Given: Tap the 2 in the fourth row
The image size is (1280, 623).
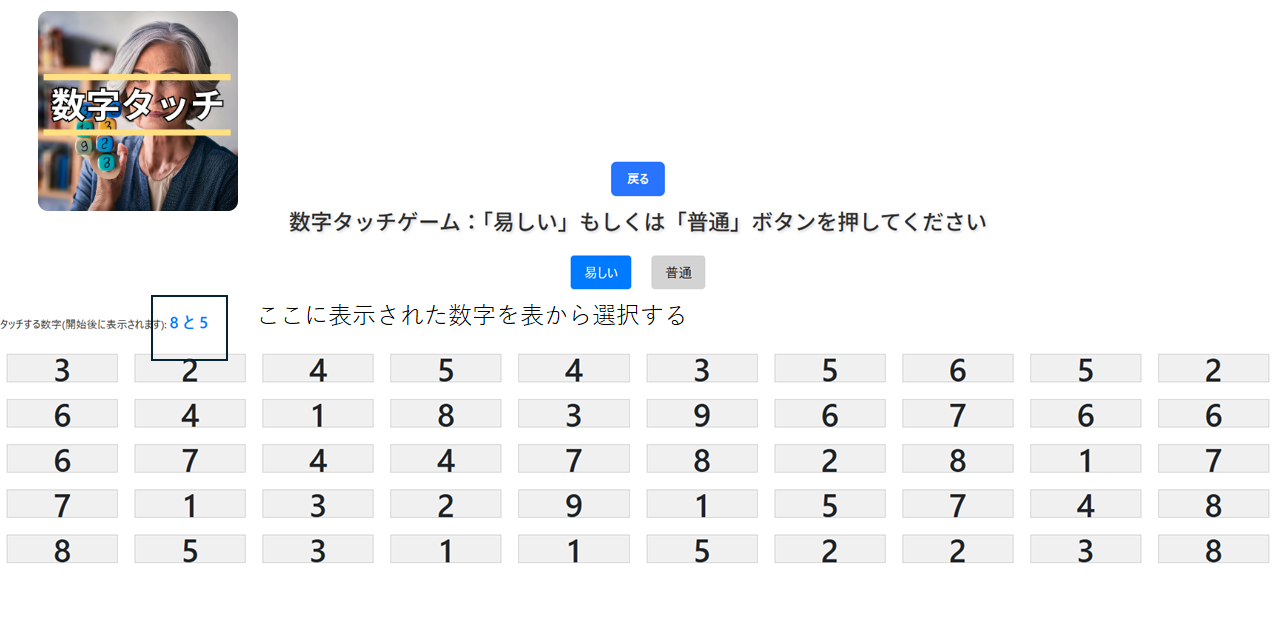Looking at the screenshot, I should pos(445,504).
